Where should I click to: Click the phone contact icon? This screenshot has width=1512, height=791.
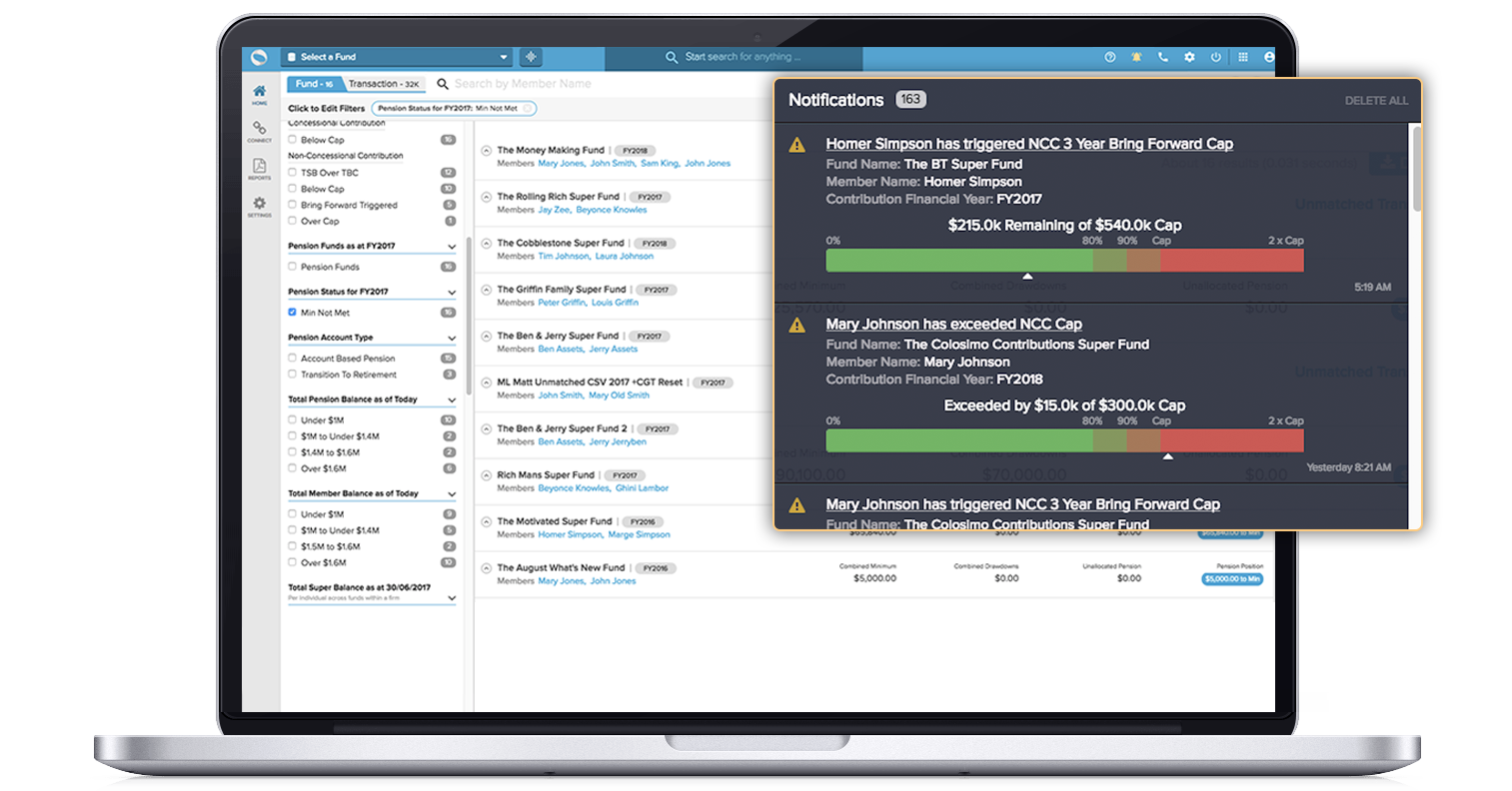pos(1162,57)
